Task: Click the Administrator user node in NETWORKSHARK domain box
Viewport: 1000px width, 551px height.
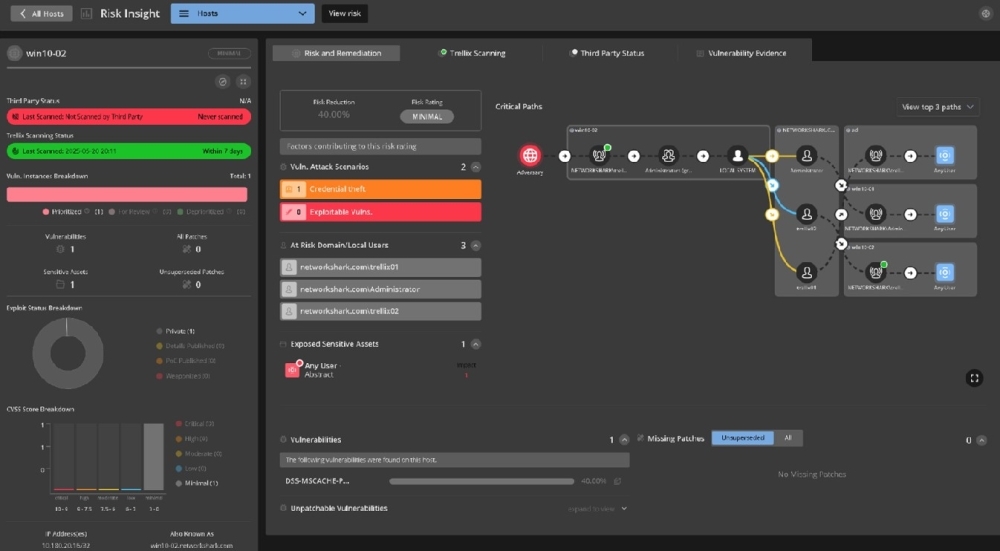Action: tap(807, 156)
